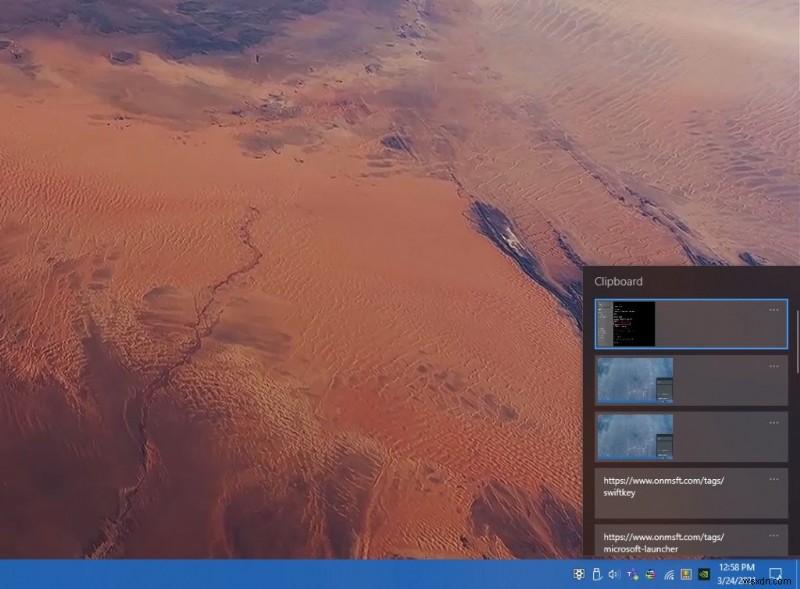Open the volume control speaker icon
The height and width of the screenshot is (589, 800).
pyautogui.click(x=613, y=573)
